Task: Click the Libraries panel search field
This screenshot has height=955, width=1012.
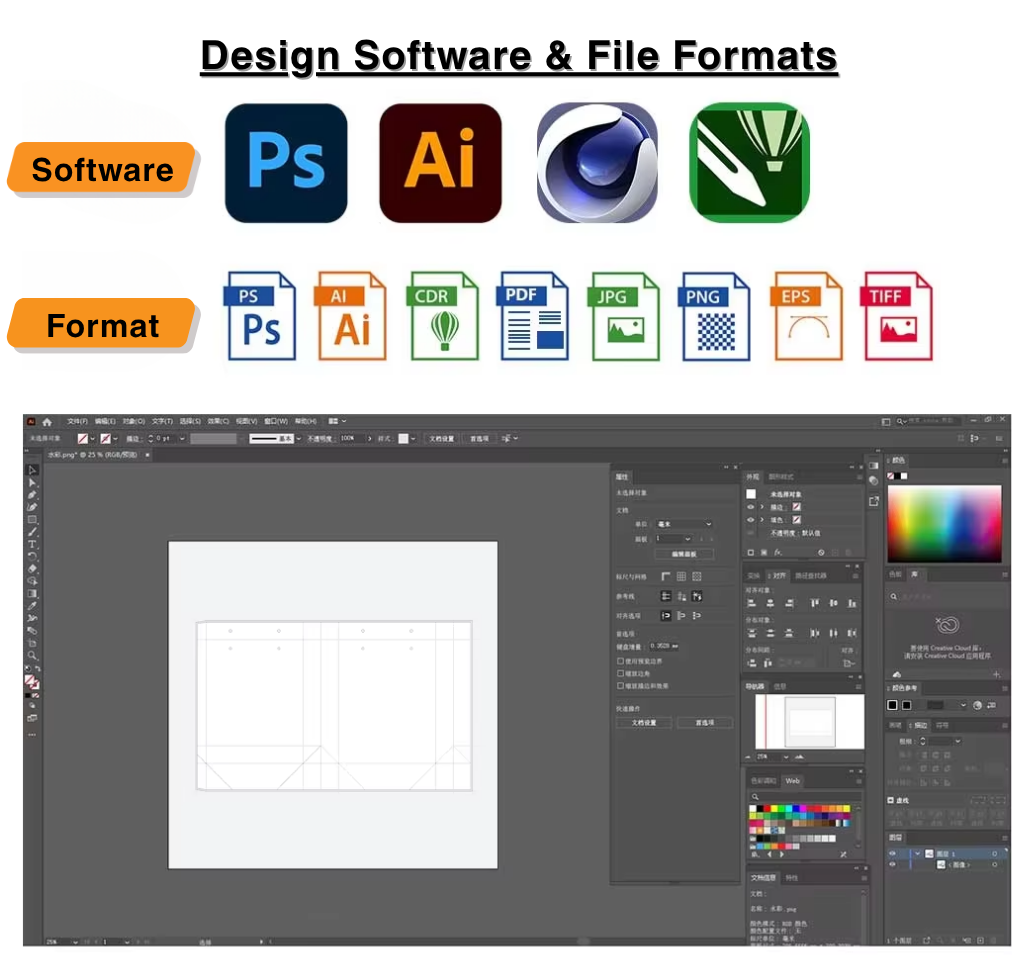Action: (946, 597)
